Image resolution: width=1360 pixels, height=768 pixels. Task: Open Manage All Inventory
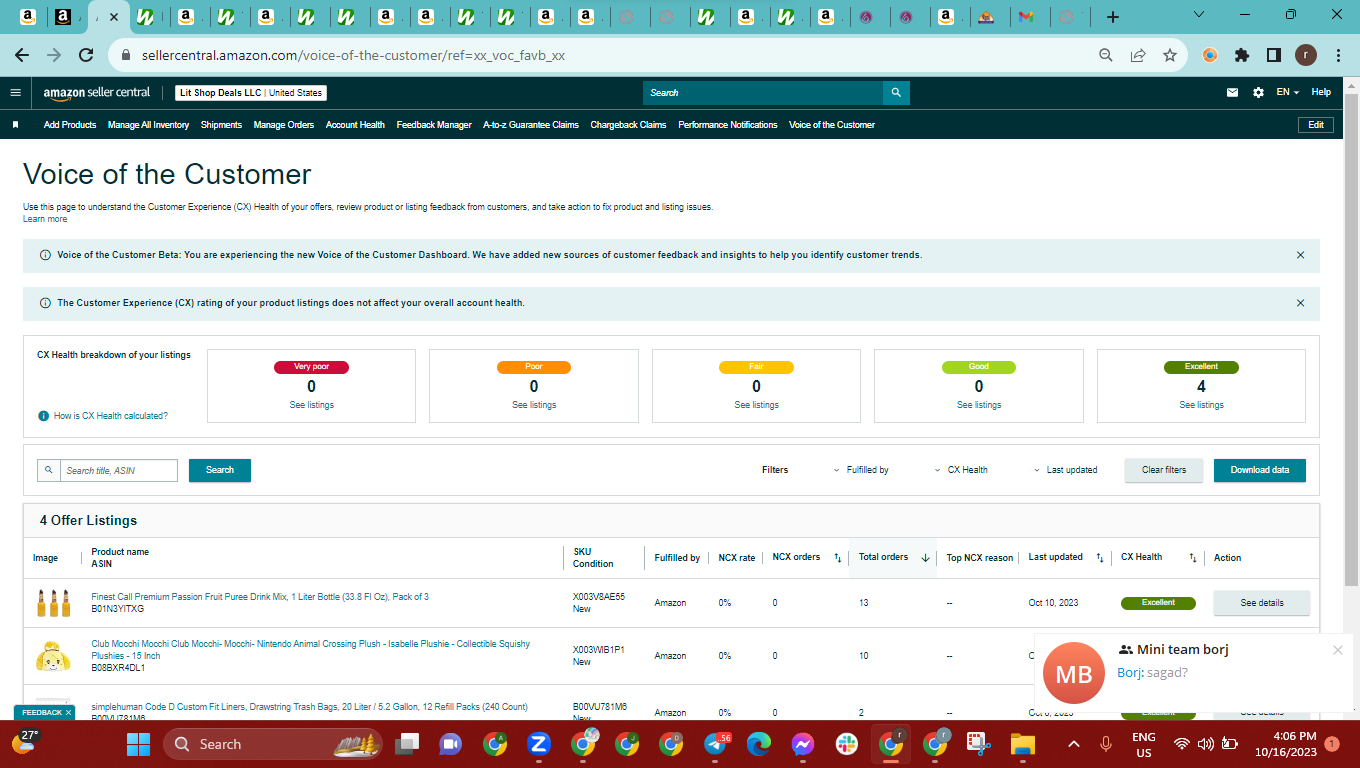tap(148, 125)
